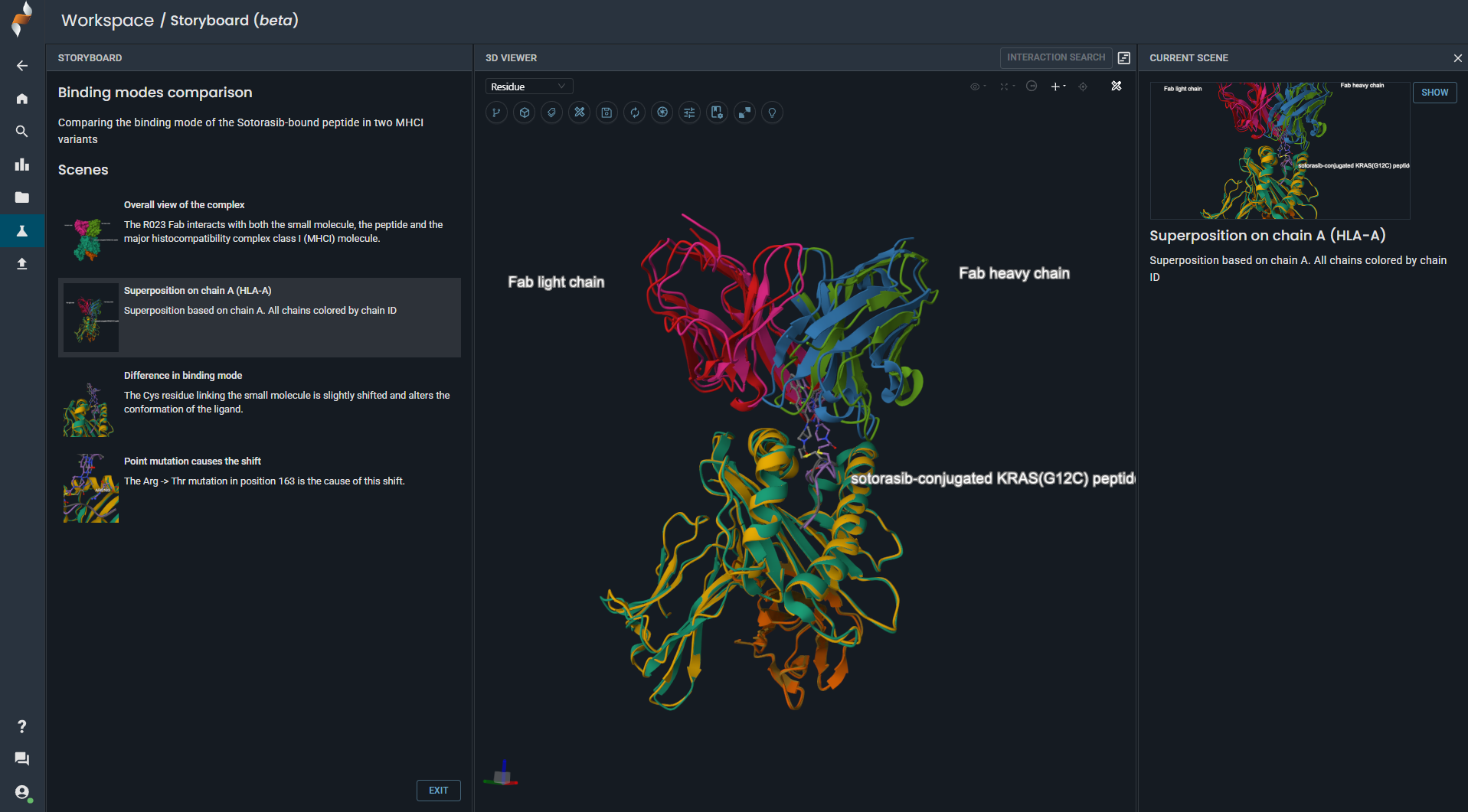This screenshot has width=1468, height=812.
Task: Open the viewer settings sliders icon
Action: [689, 113]
